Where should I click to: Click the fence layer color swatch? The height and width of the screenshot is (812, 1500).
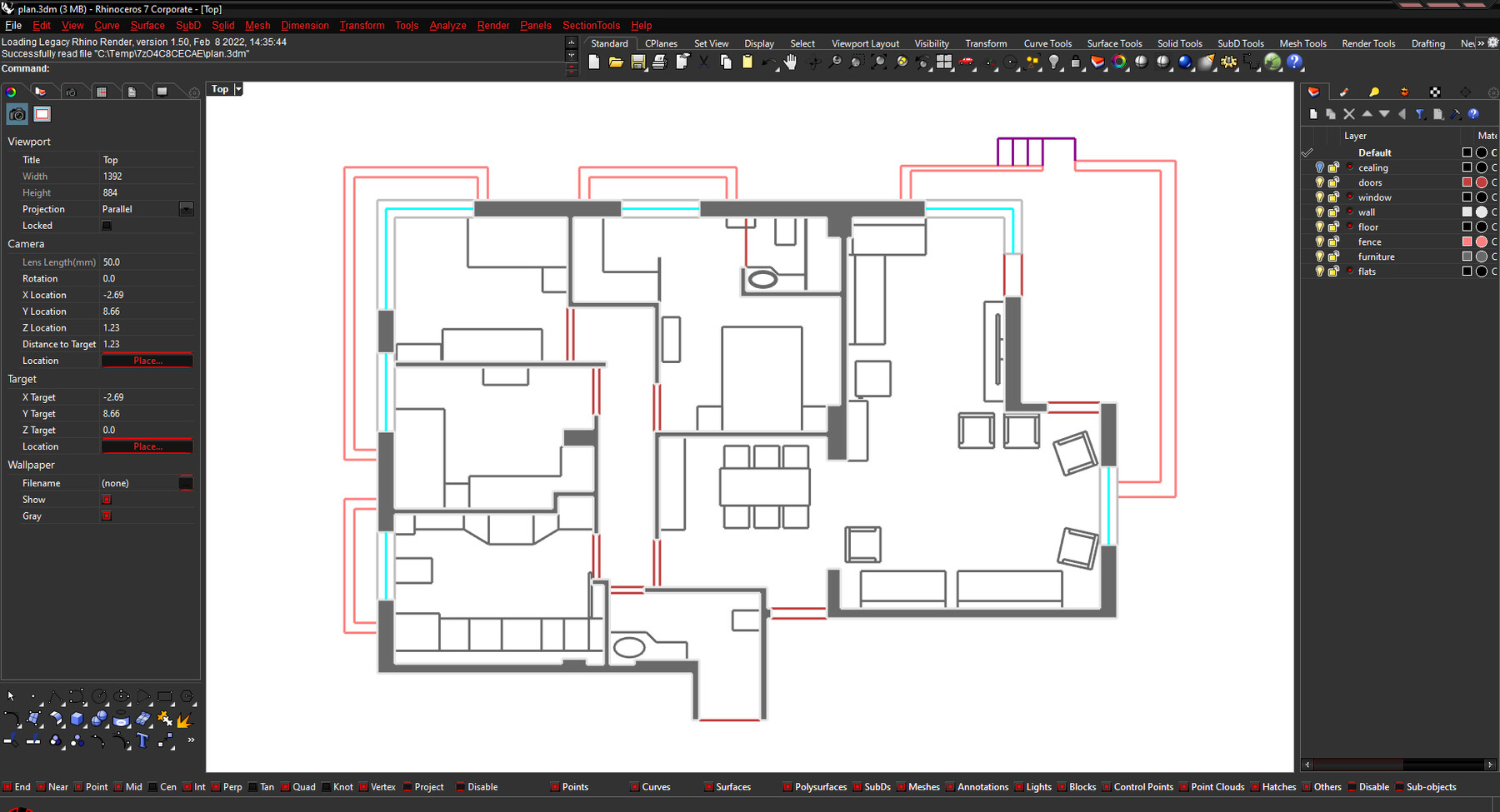pyautogui.click(x=1467, y=242)
